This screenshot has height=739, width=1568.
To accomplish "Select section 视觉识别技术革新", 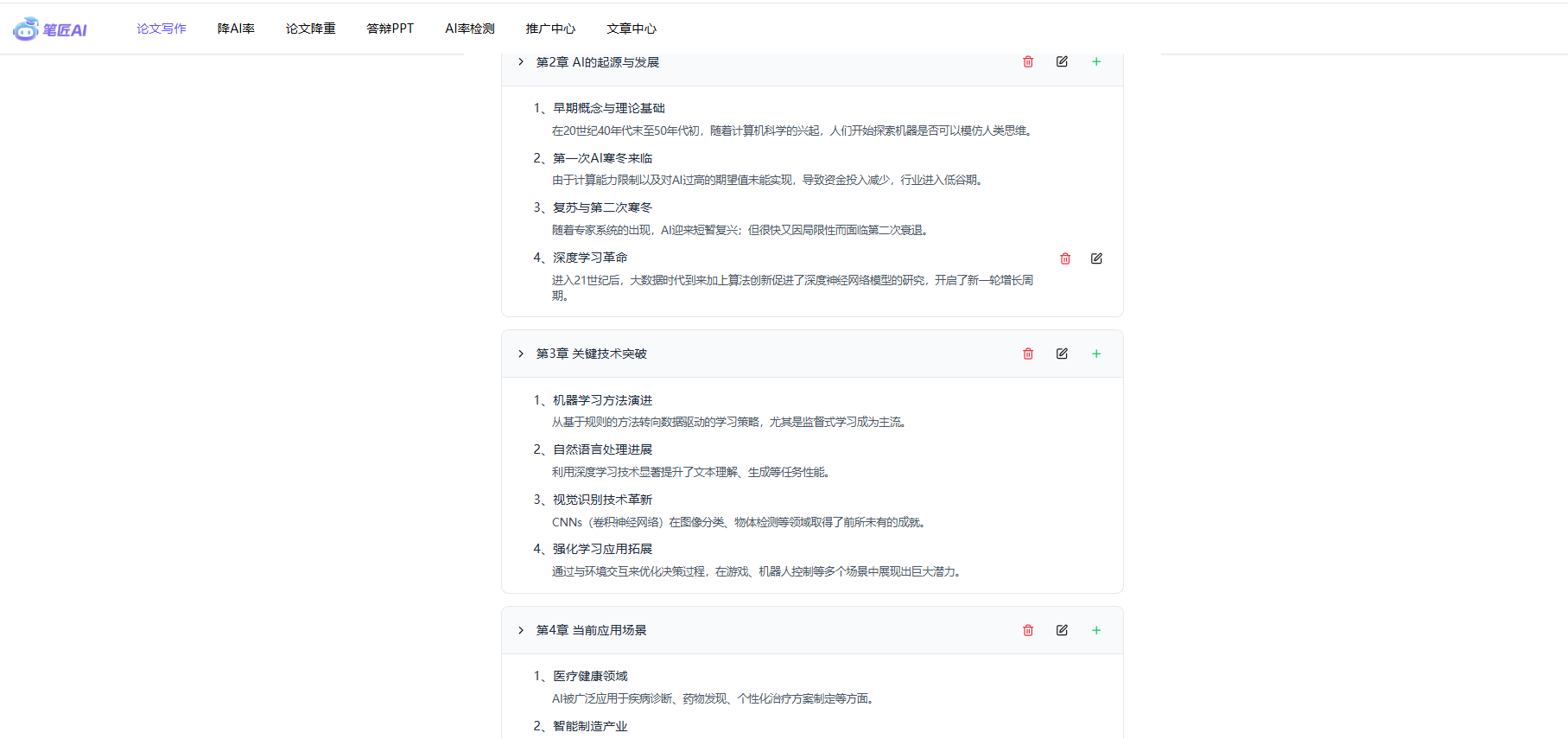I will click(x=603, y=500).
